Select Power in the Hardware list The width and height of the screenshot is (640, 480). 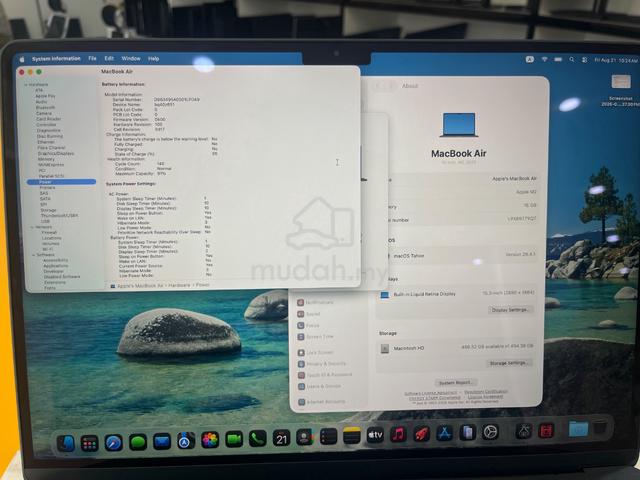(61, 182)
